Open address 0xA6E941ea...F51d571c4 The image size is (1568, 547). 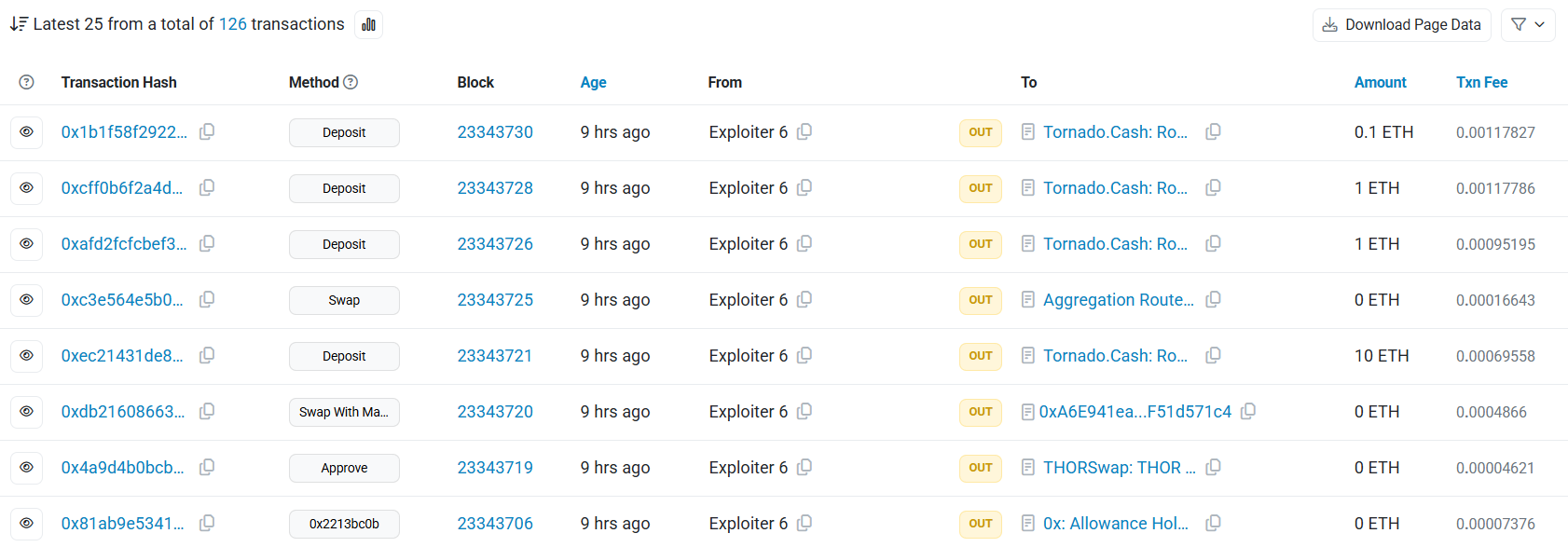coord(1135,412)
